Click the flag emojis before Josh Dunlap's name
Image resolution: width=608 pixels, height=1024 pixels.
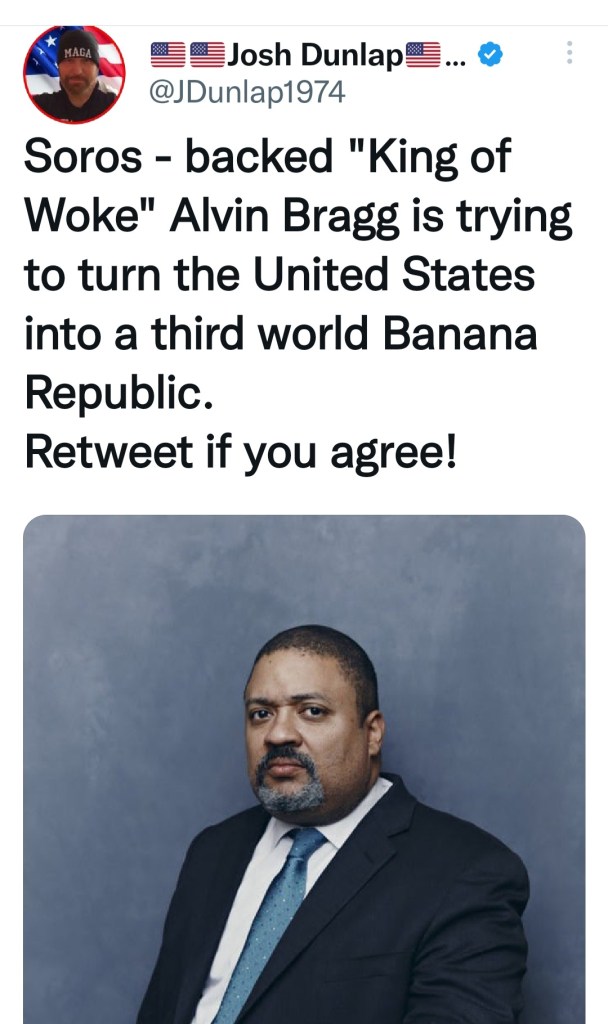187,55
